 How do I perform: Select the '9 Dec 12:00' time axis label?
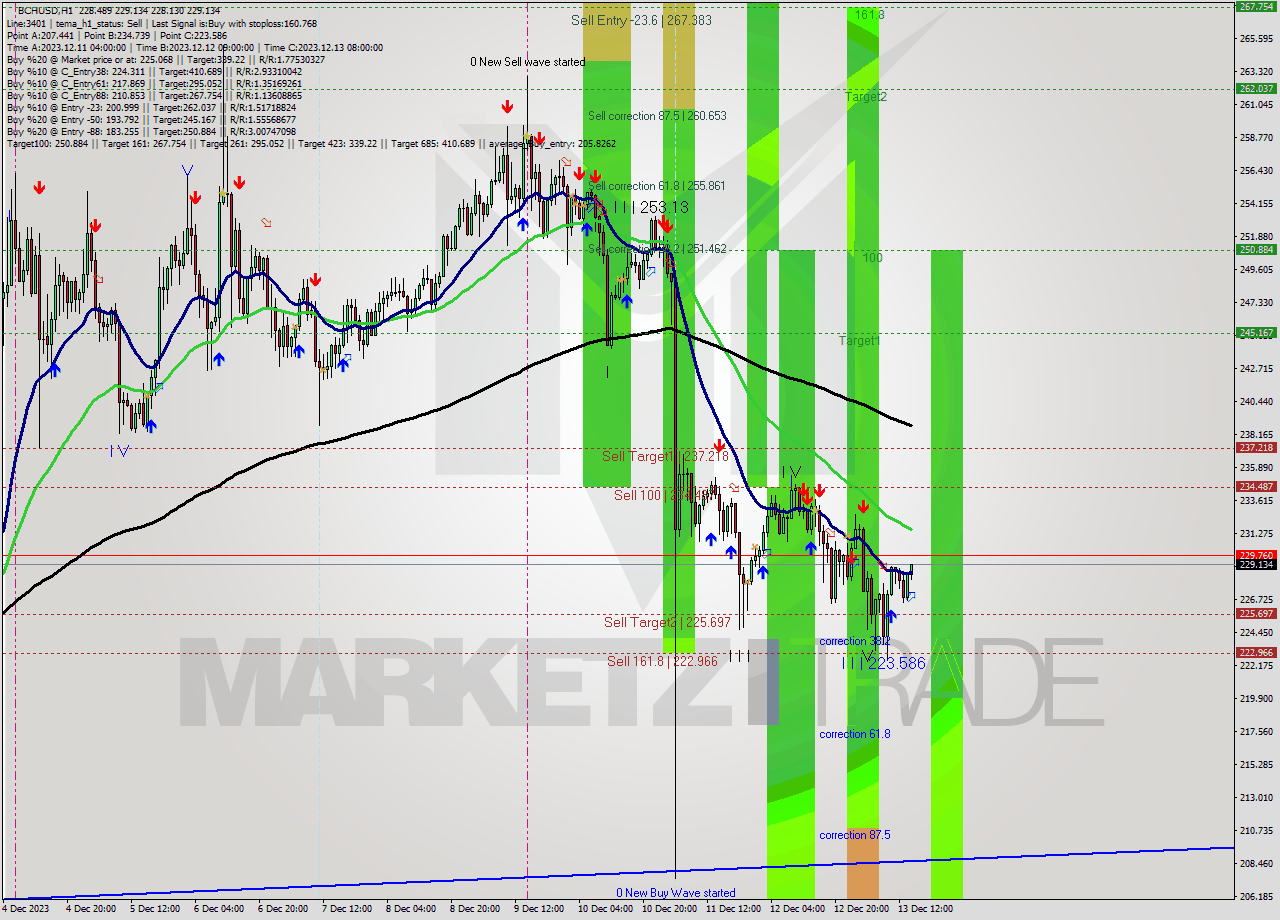click(538, 910)
